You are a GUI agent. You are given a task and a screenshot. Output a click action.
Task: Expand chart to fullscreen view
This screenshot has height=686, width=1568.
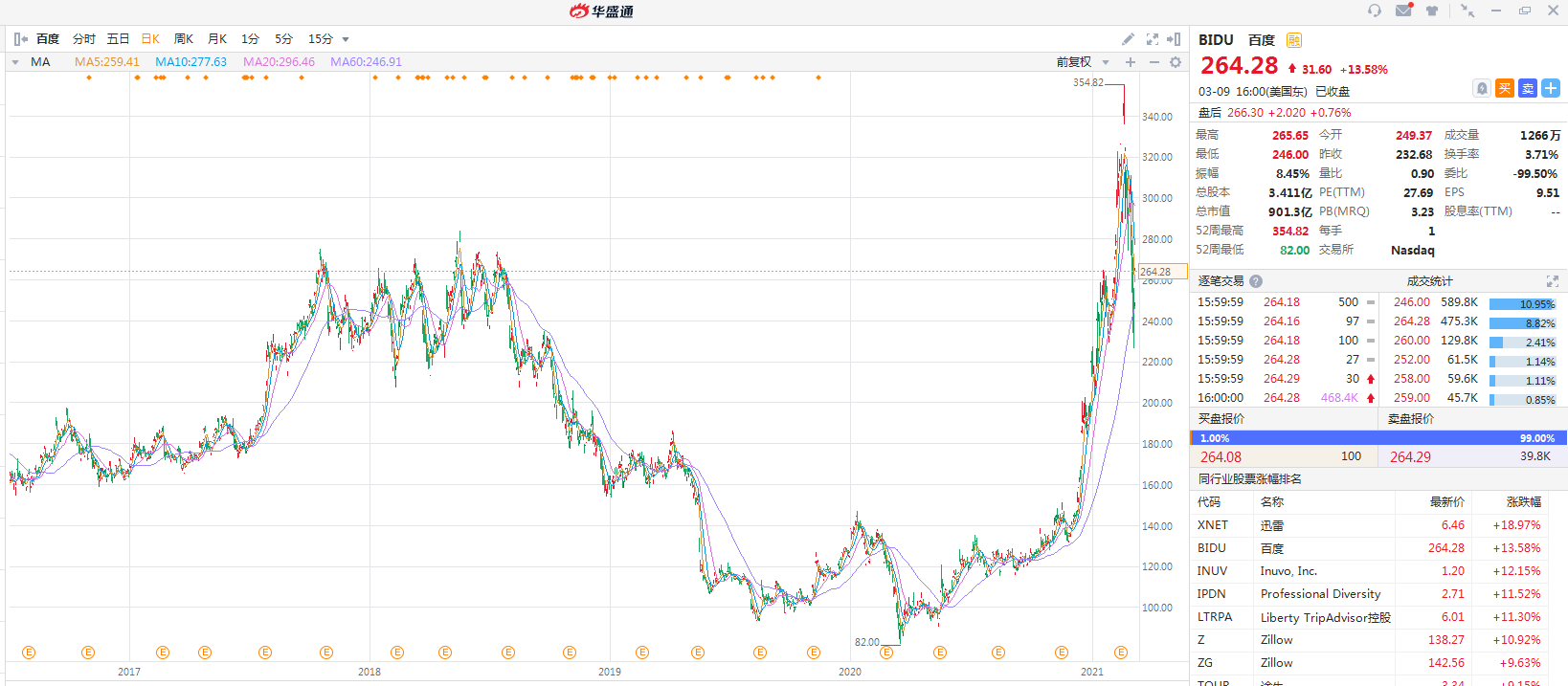1153,39
